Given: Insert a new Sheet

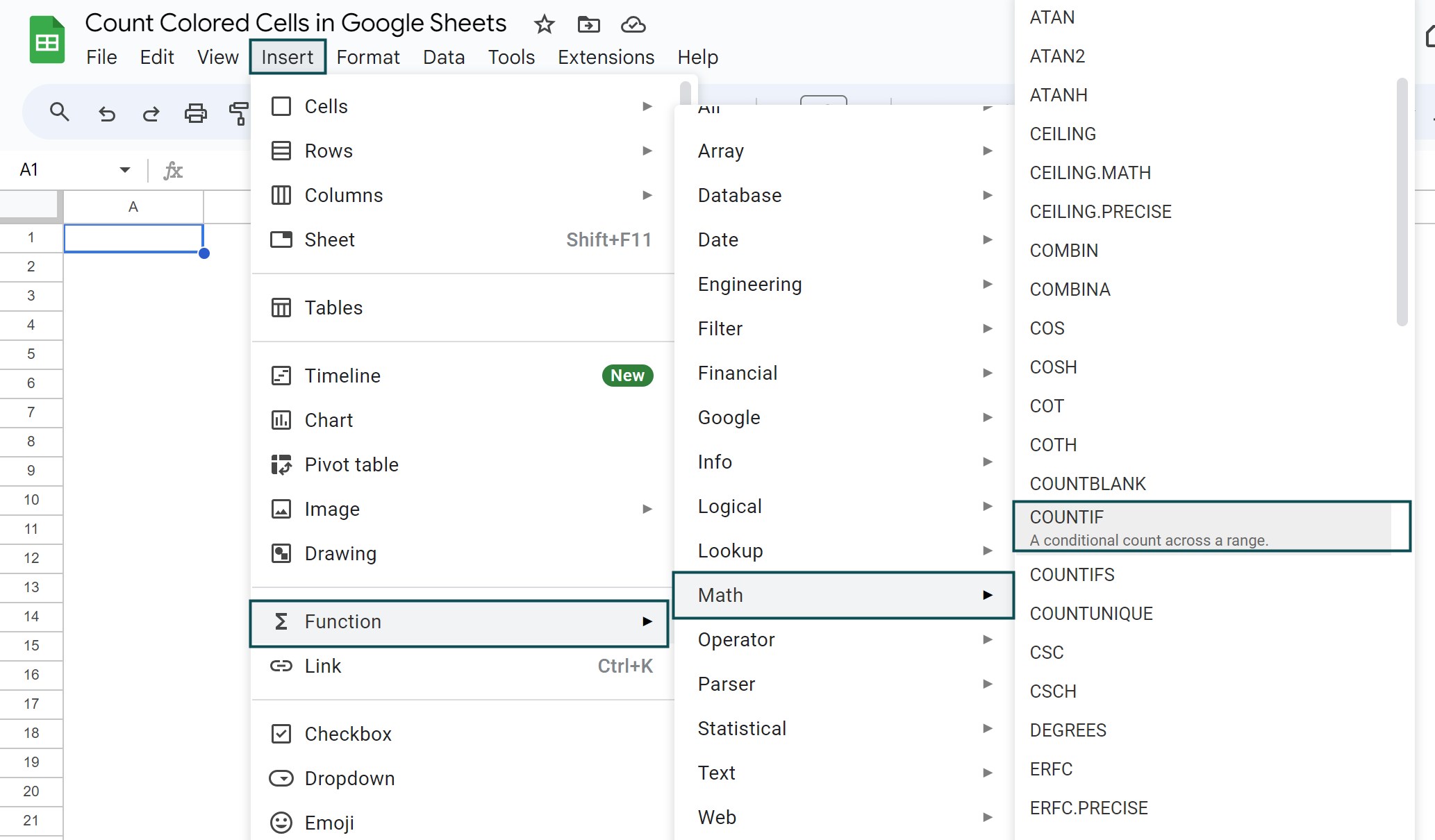Looking at the screenshot, I should (x=462, y=240).
